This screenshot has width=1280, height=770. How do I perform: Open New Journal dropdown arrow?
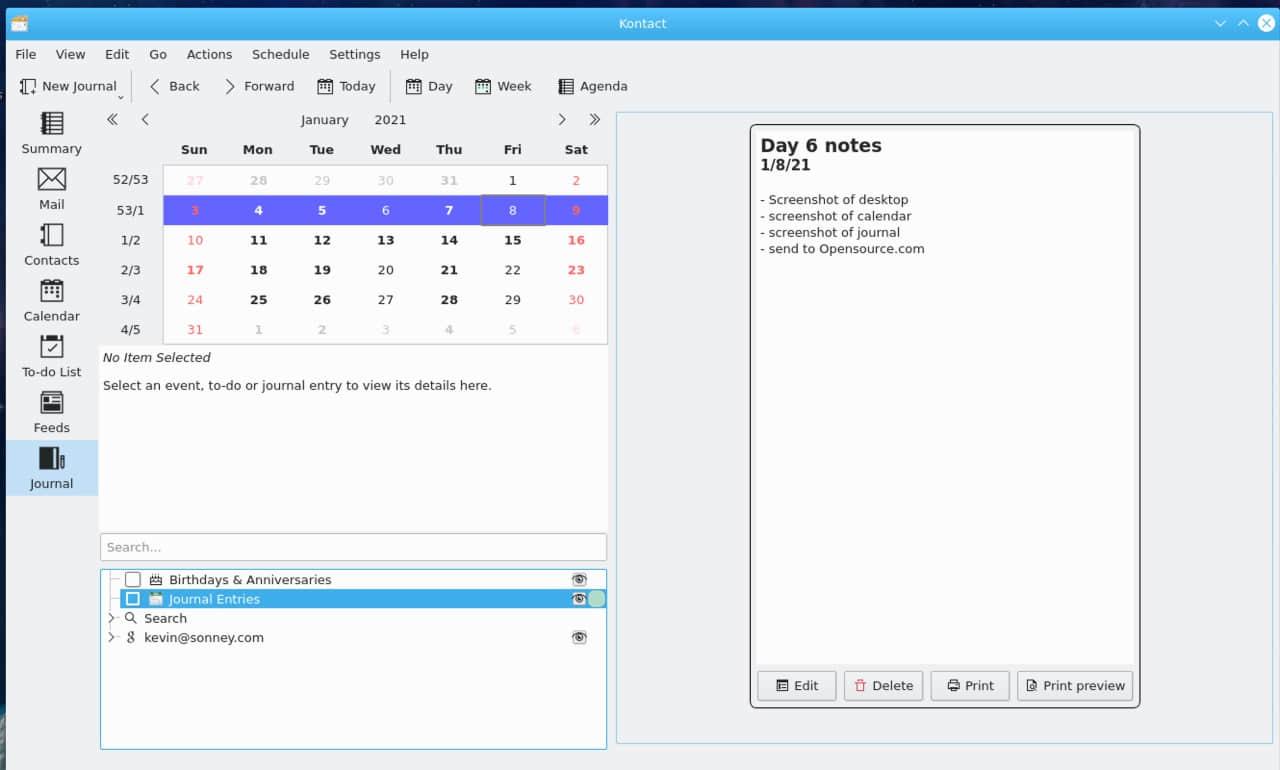point(121,97)
